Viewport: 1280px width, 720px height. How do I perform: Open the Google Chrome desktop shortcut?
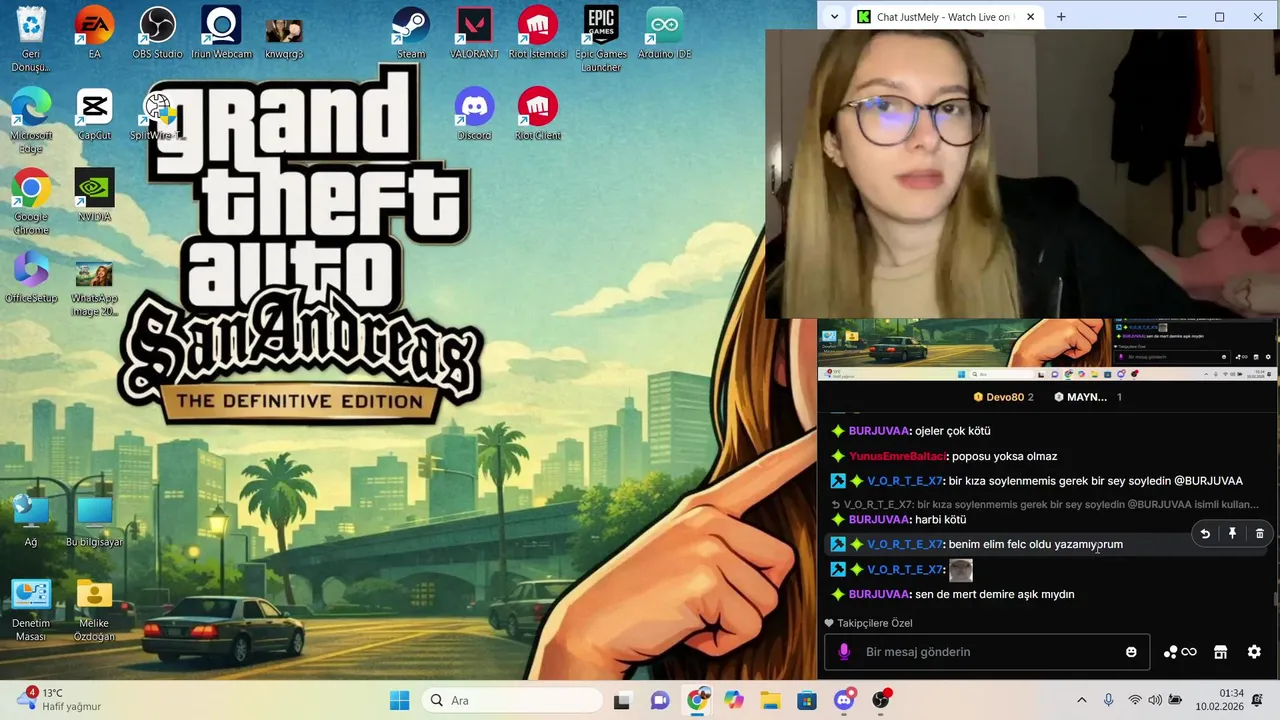[x=31, y=202]
